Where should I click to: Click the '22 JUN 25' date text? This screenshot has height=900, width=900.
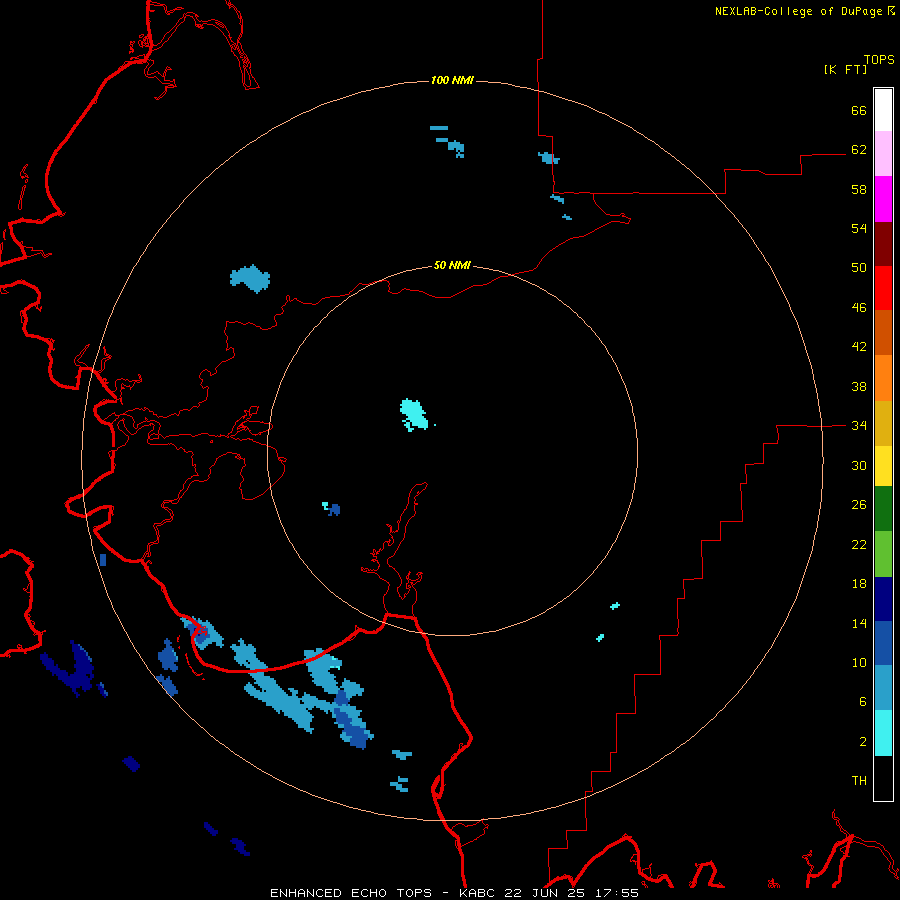click(x=544, y=893)
